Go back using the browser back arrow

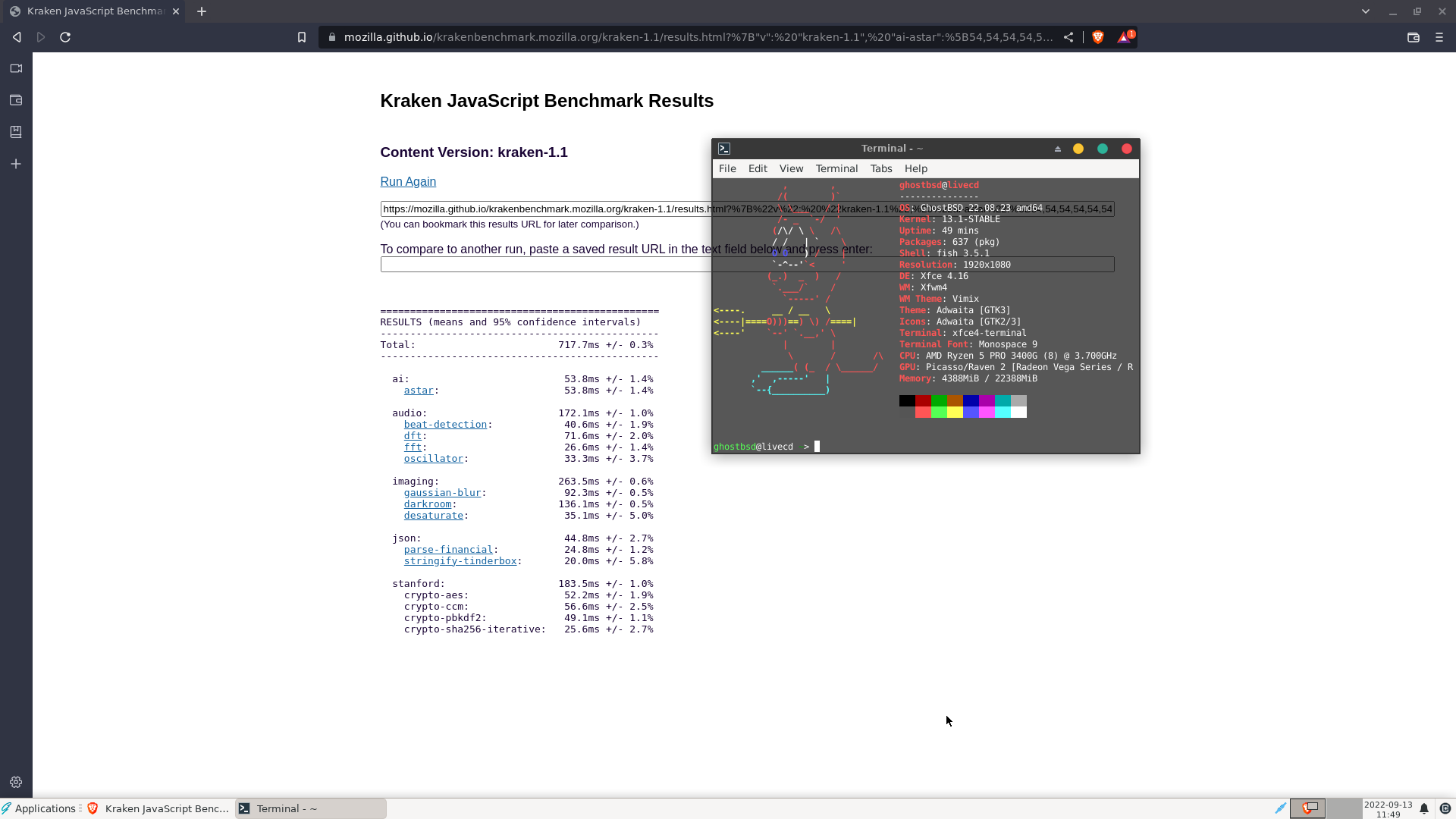pyautogui.click(x=17, y=37)
